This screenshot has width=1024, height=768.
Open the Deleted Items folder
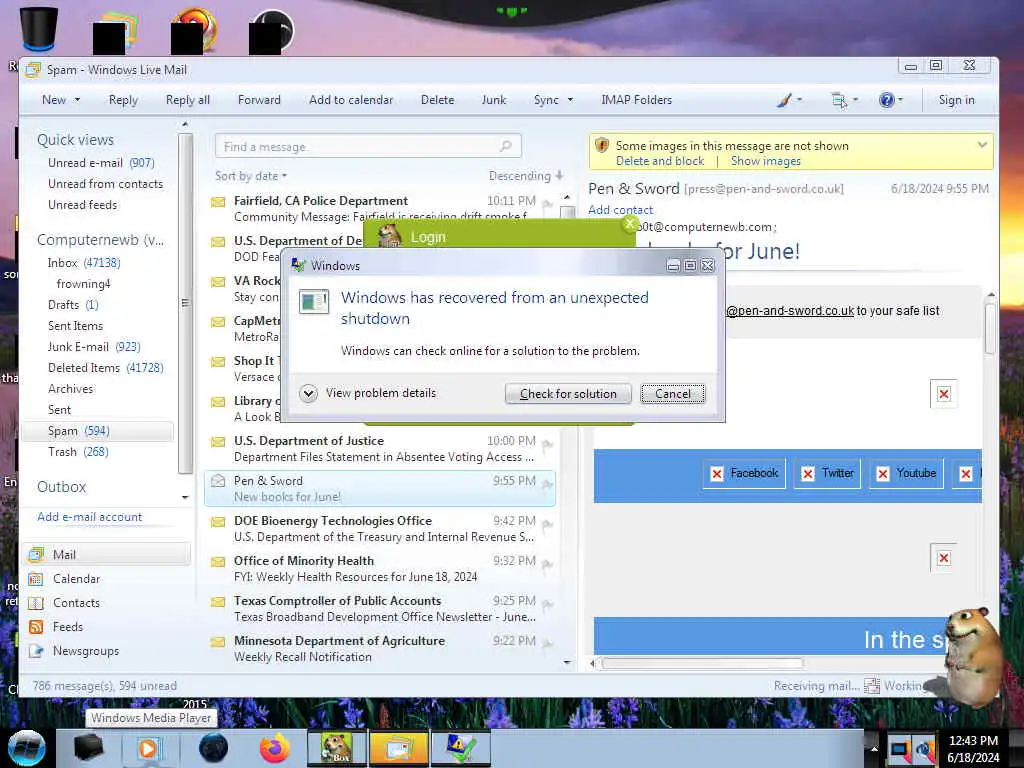[105, 368]
